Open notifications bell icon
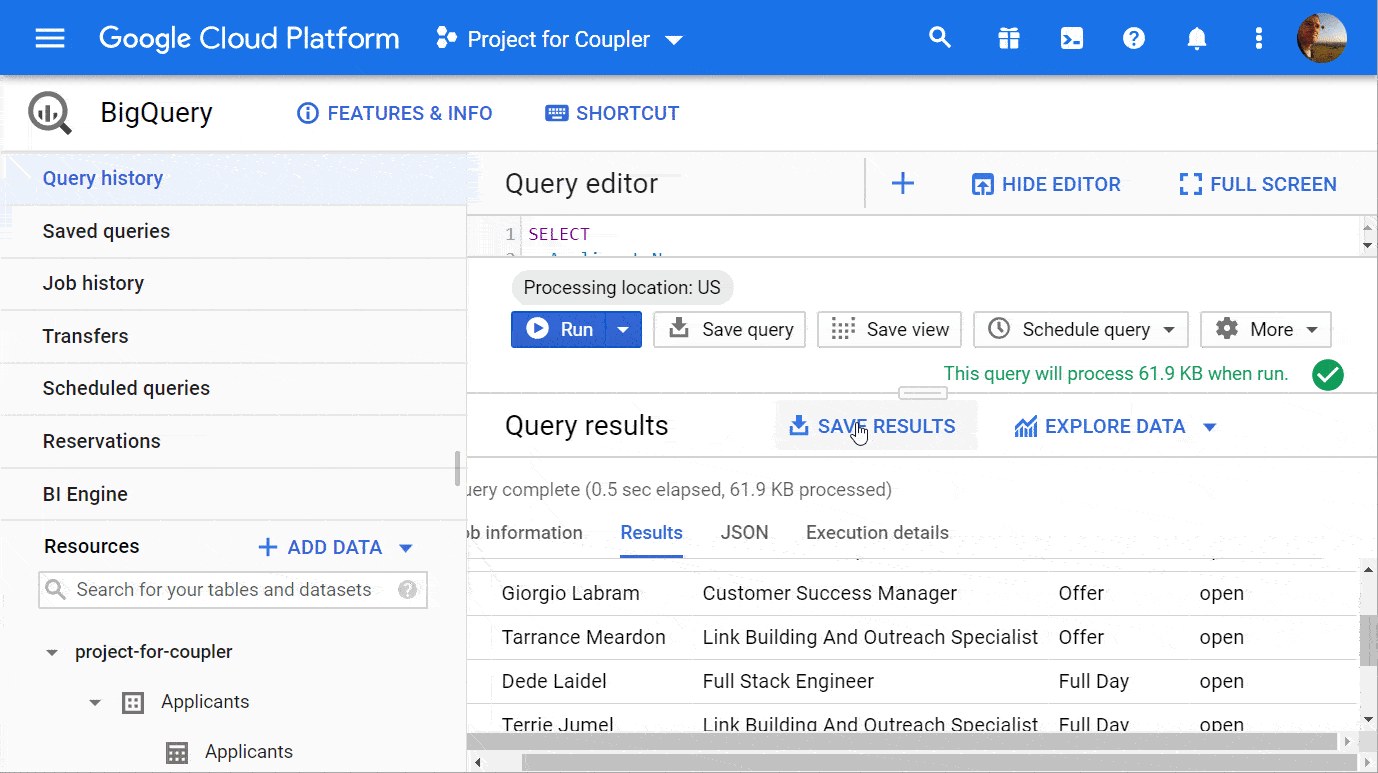Viewport: 1378px width, 773px height. coord(1196,37)
